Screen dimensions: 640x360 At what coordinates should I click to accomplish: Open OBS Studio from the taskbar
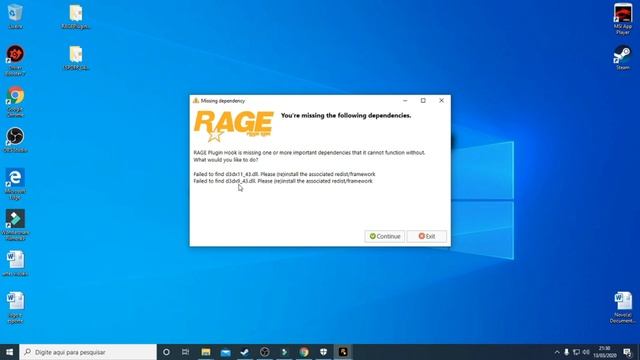[x=264, y=352]
